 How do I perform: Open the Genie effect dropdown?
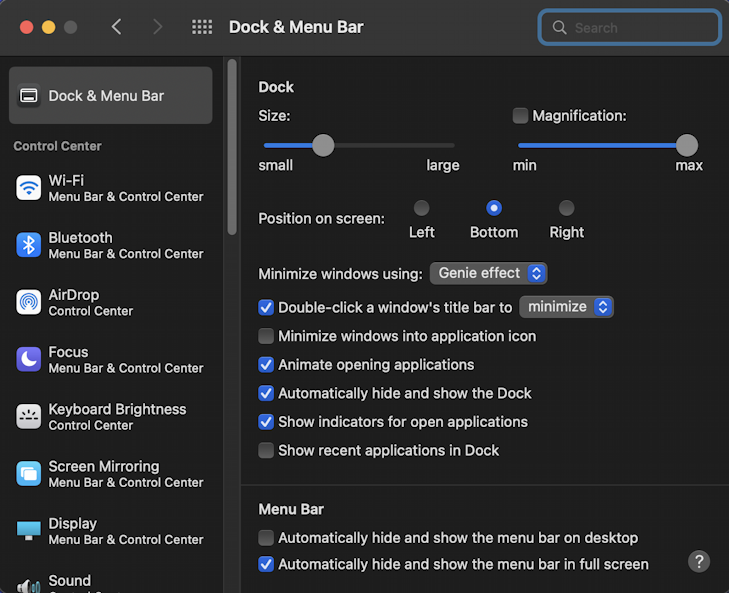(x=488, y=273)
